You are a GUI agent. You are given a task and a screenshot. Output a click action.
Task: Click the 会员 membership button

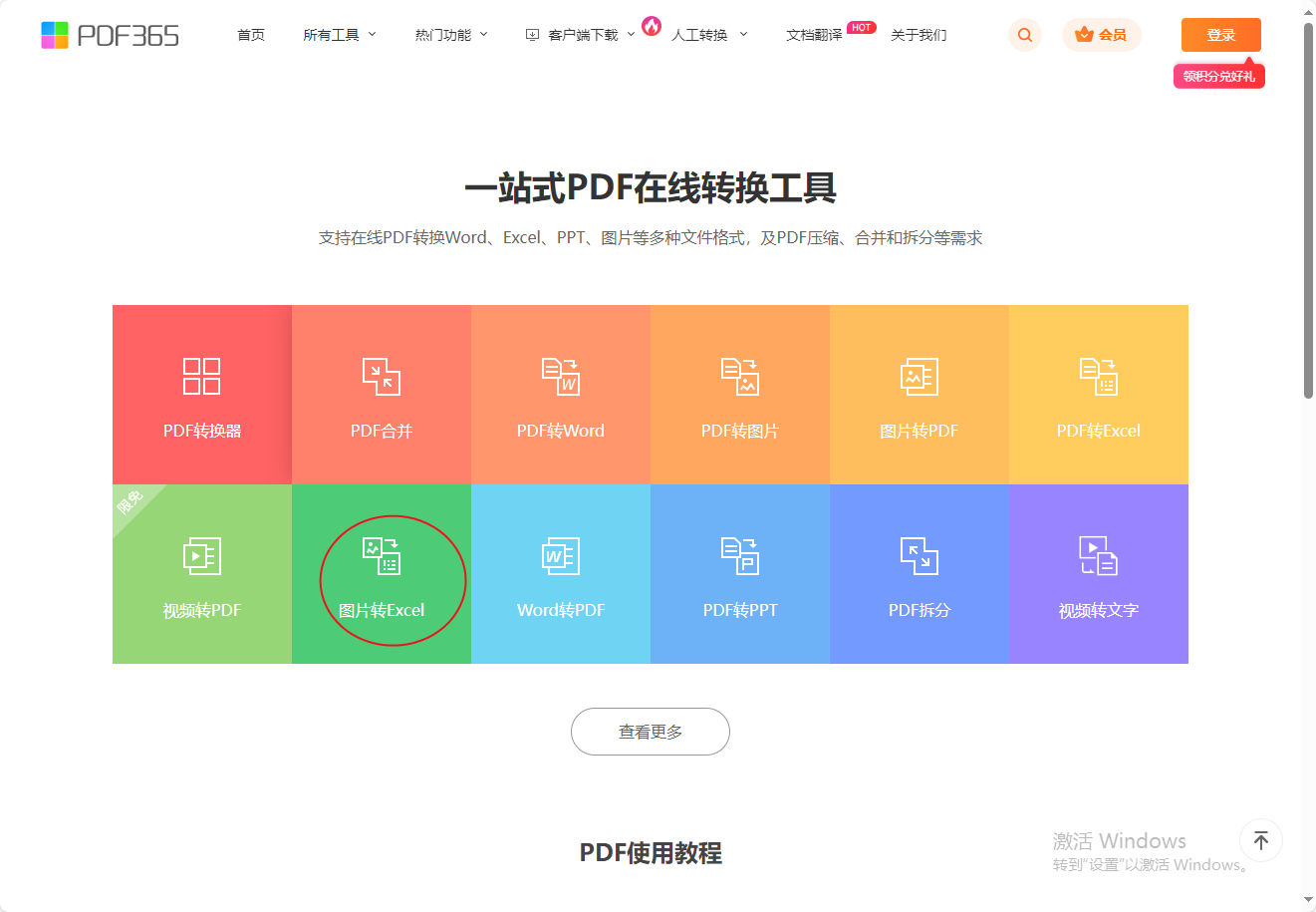(1102, 35)
